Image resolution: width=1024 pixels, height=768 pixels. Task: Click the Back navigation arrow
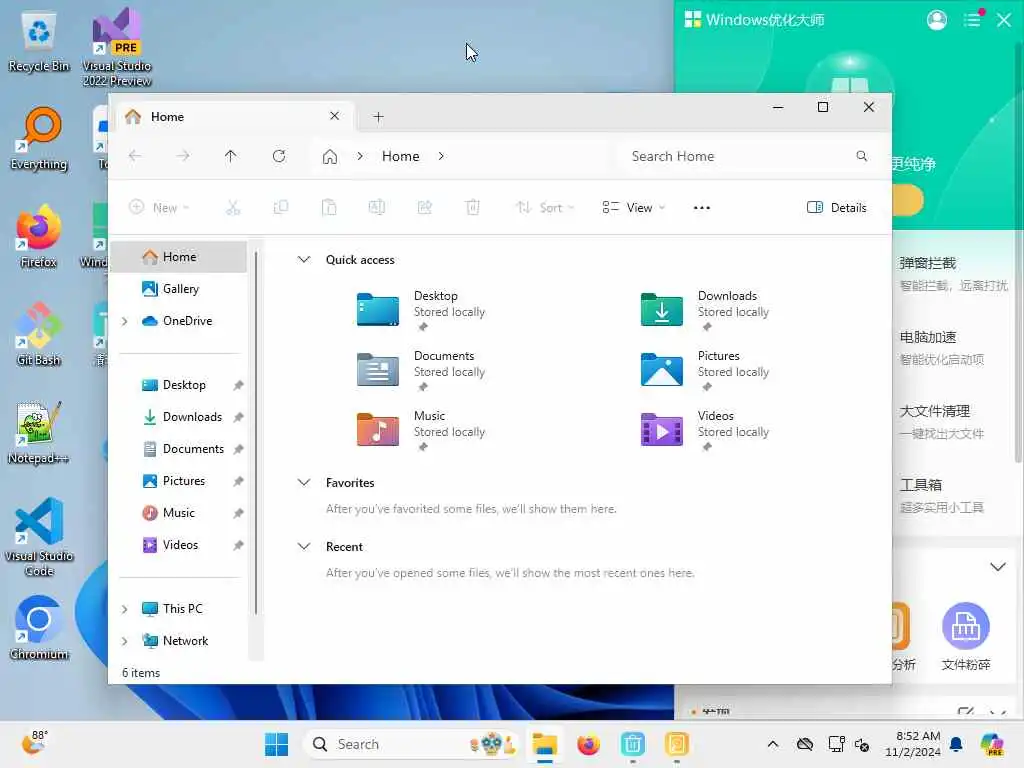click(x=135, y=156)
